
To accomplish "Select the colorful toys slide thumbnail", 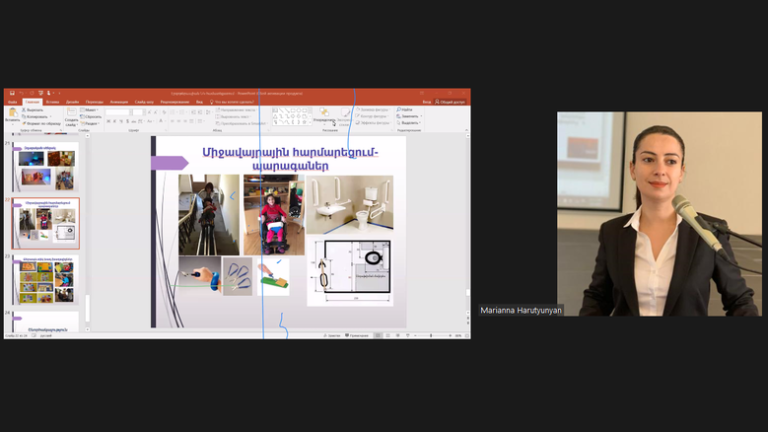I will pyautogui.click(x=46, y=280).
